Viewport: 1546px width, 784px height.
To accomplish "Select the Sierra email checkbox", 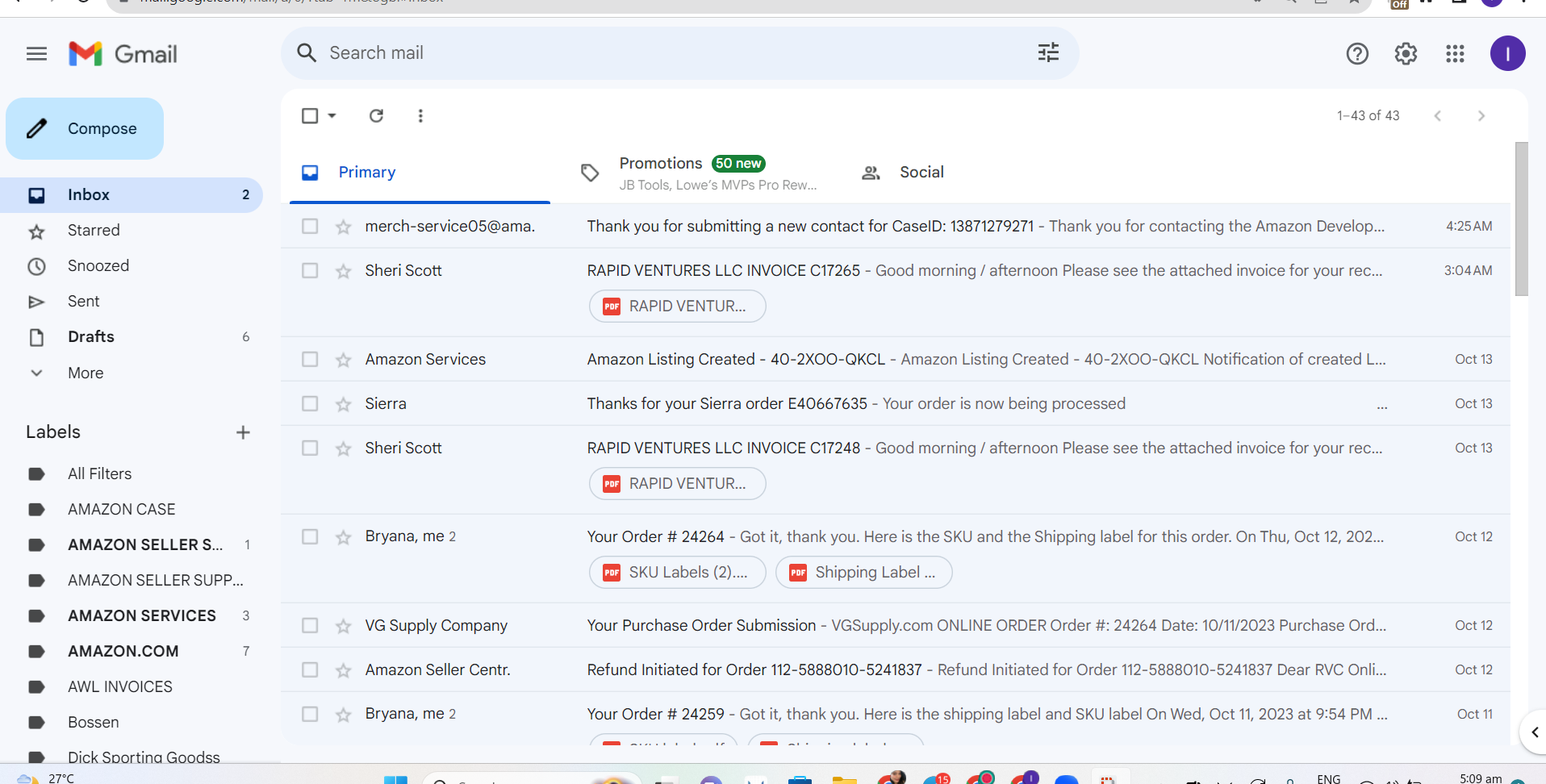I will pos(310,403).
